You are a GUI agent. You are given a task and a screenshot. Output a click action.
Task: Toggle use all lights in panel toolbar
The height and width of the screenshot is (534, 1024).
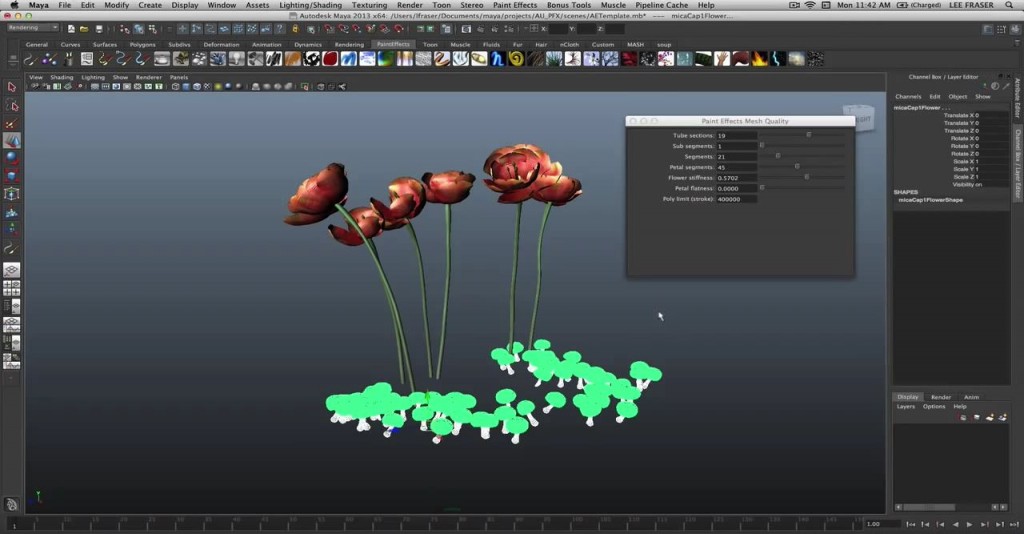click(x=218, y=86)
